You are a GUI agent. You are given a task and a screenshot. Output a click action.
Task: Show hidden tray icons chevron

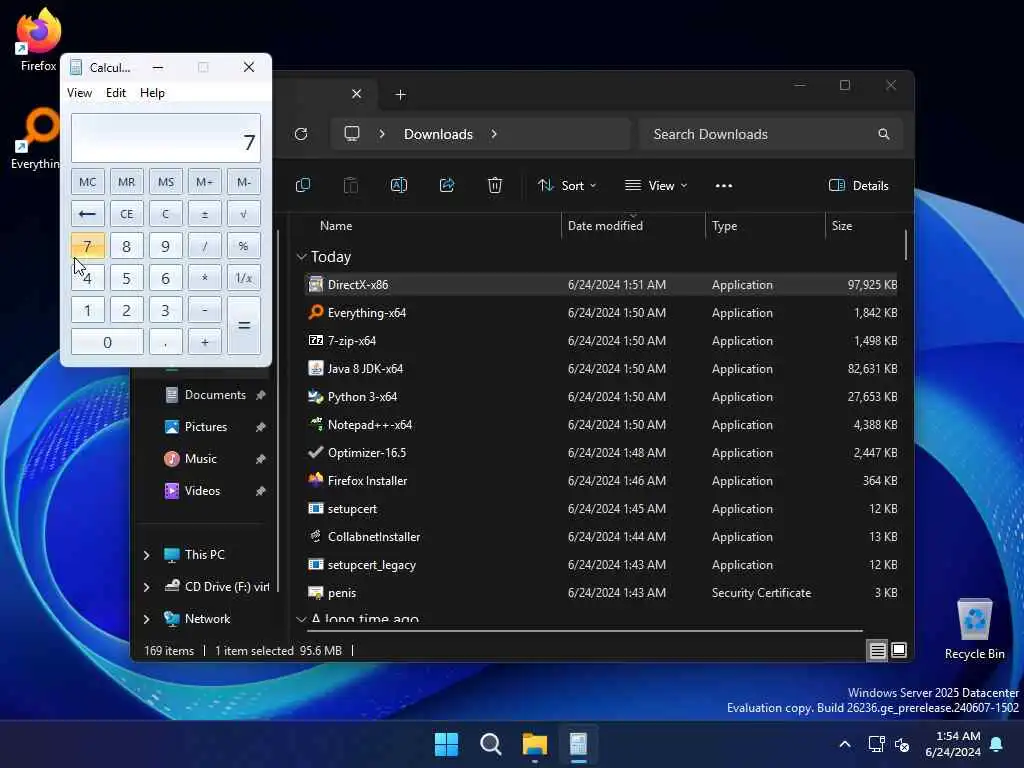844,744
